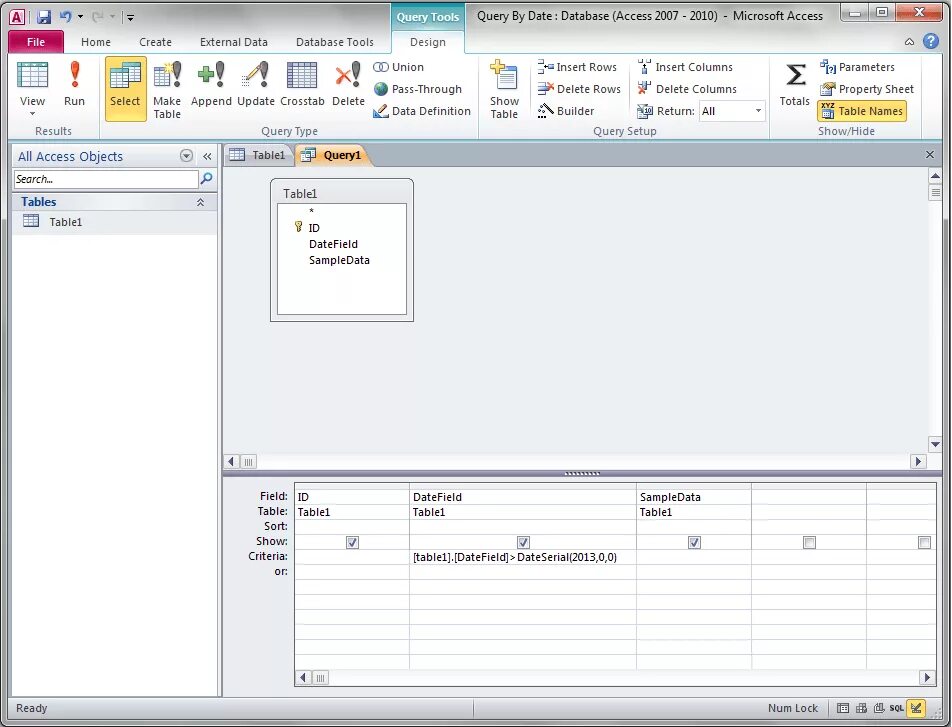952x727 pixels.
Task: Select the Make Table query type
Action: click(x=167, y=88)
